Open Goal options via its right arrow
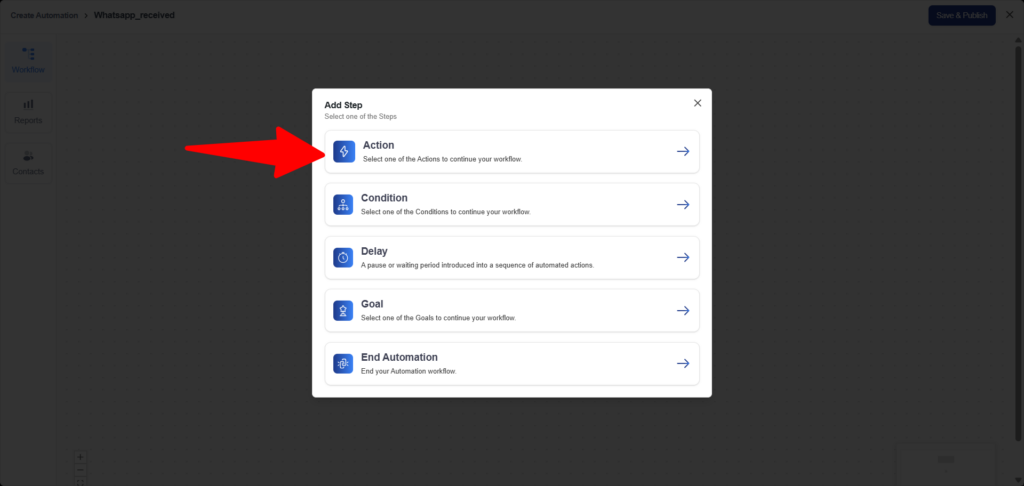Image resolution: width=1024 pixels, height=486 pixels. 683,311
